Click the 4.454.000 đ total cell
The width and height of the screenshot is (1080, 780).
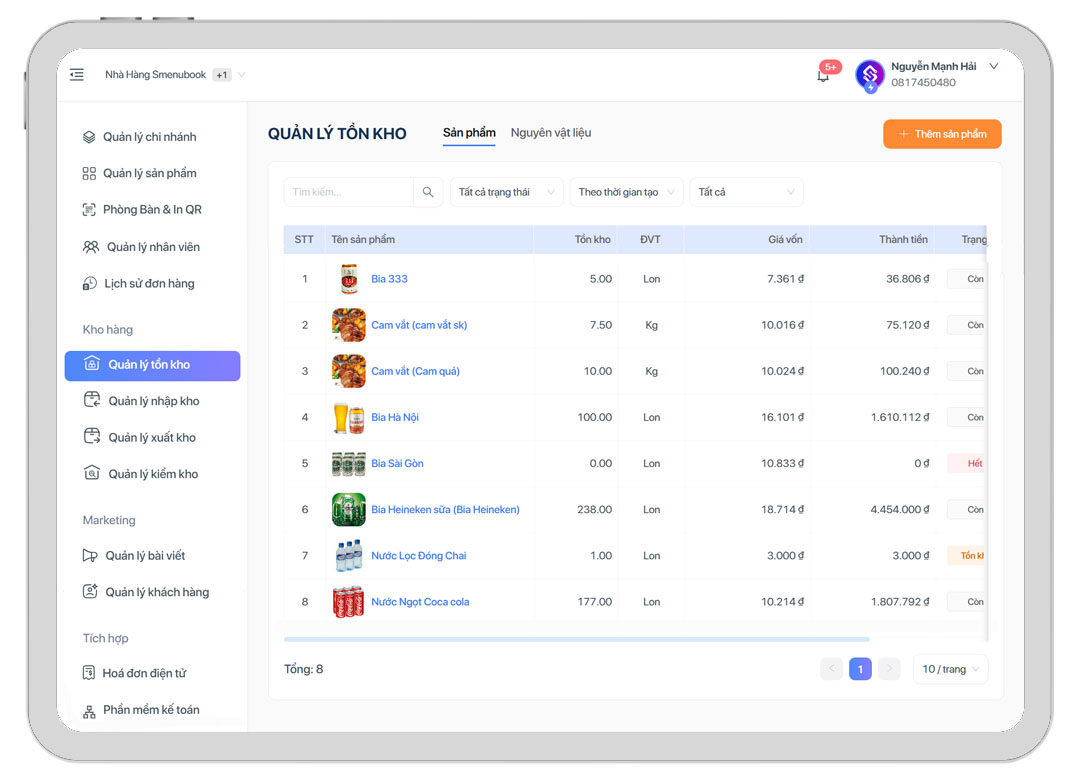[x=900, y=510]
